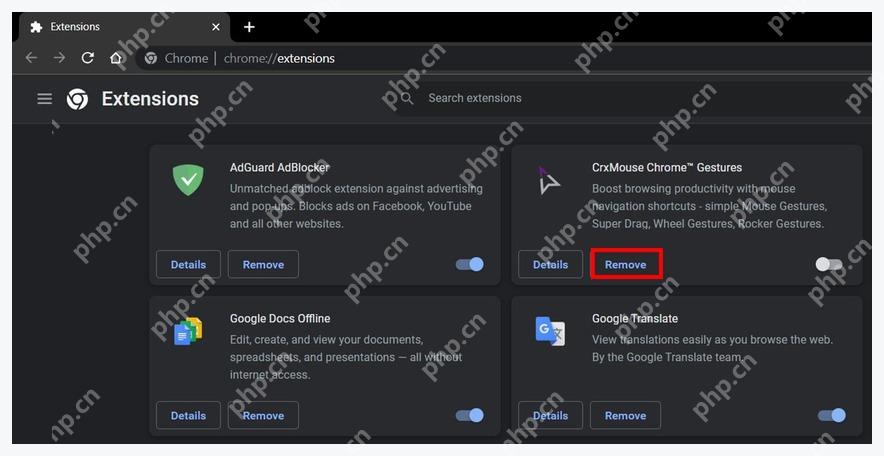This screenshot has height=456, width=884.
Task: Click the 'View translations easily' description
Action: click(x=712, y=348)
